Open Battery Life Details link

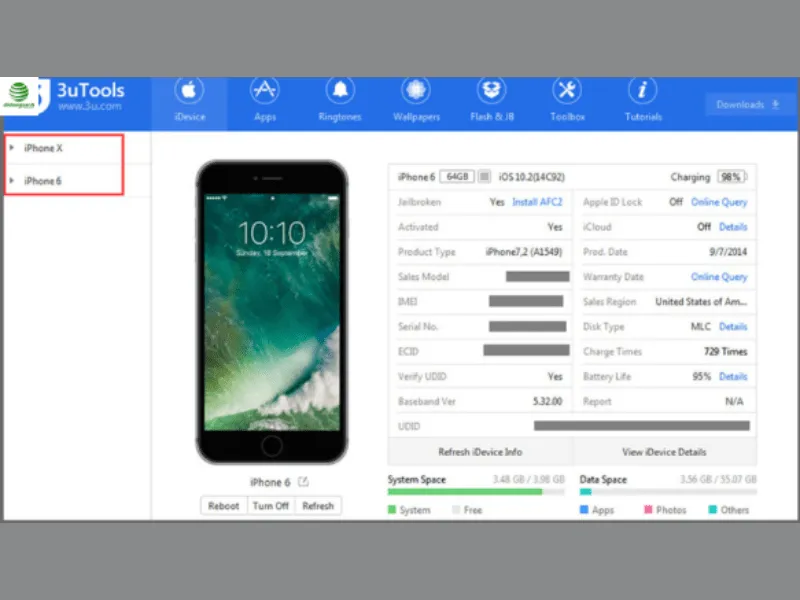click(733, 377)
